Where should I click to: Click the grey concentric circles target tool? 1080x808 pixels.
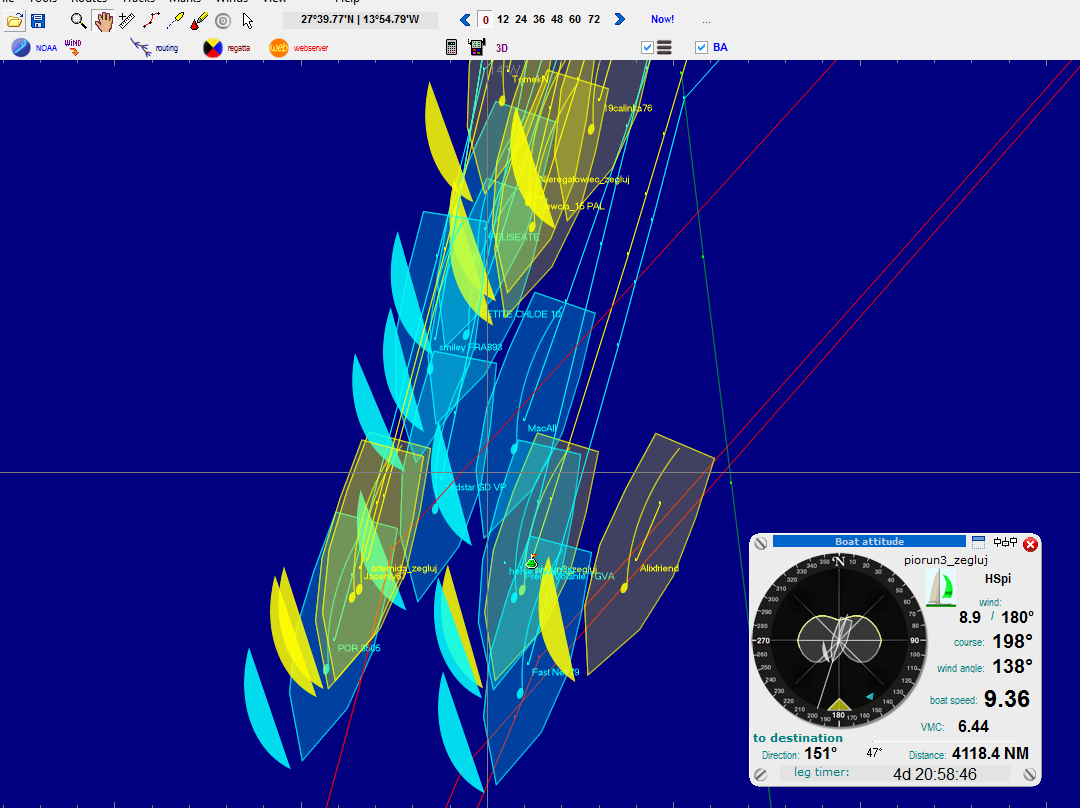[x=223, y=21]
